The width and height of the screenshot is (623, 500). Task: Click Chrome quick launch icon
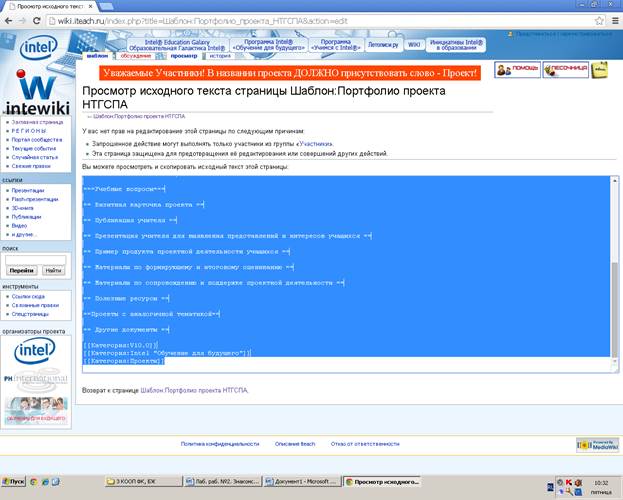point(33,482)
